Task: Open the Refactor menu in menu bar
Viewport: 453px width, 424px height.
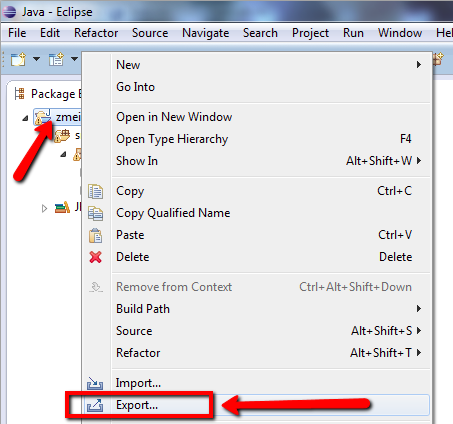Action: pos(96,33)
